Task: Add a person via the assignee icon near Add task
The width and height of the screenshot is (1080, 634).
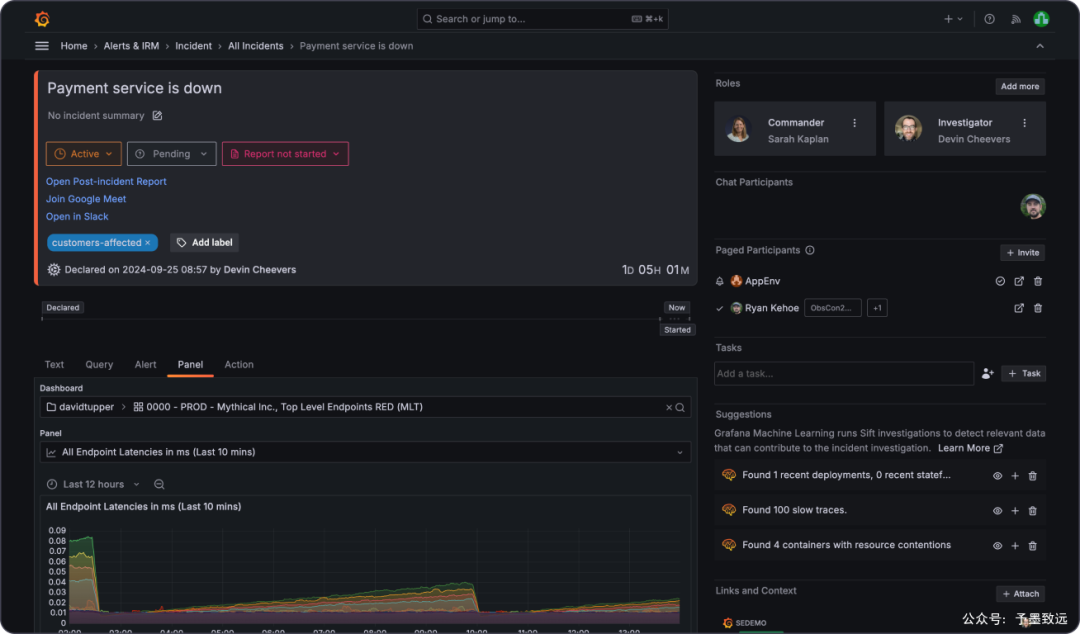Action: click(987, 373)
